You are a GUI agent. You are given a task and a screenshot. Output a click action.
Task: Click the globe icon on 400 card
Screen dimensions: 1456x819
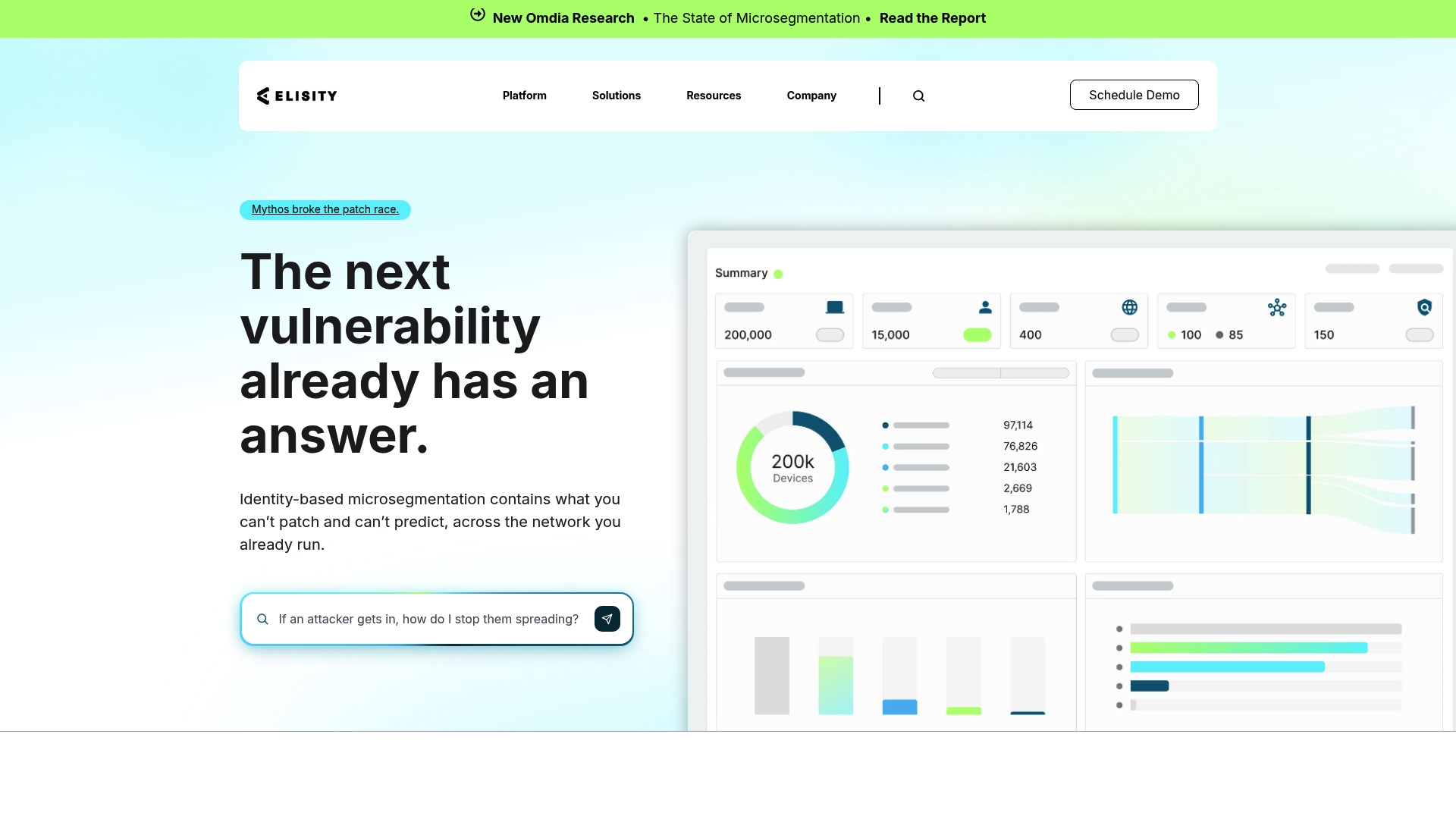tap(1129, 307)
